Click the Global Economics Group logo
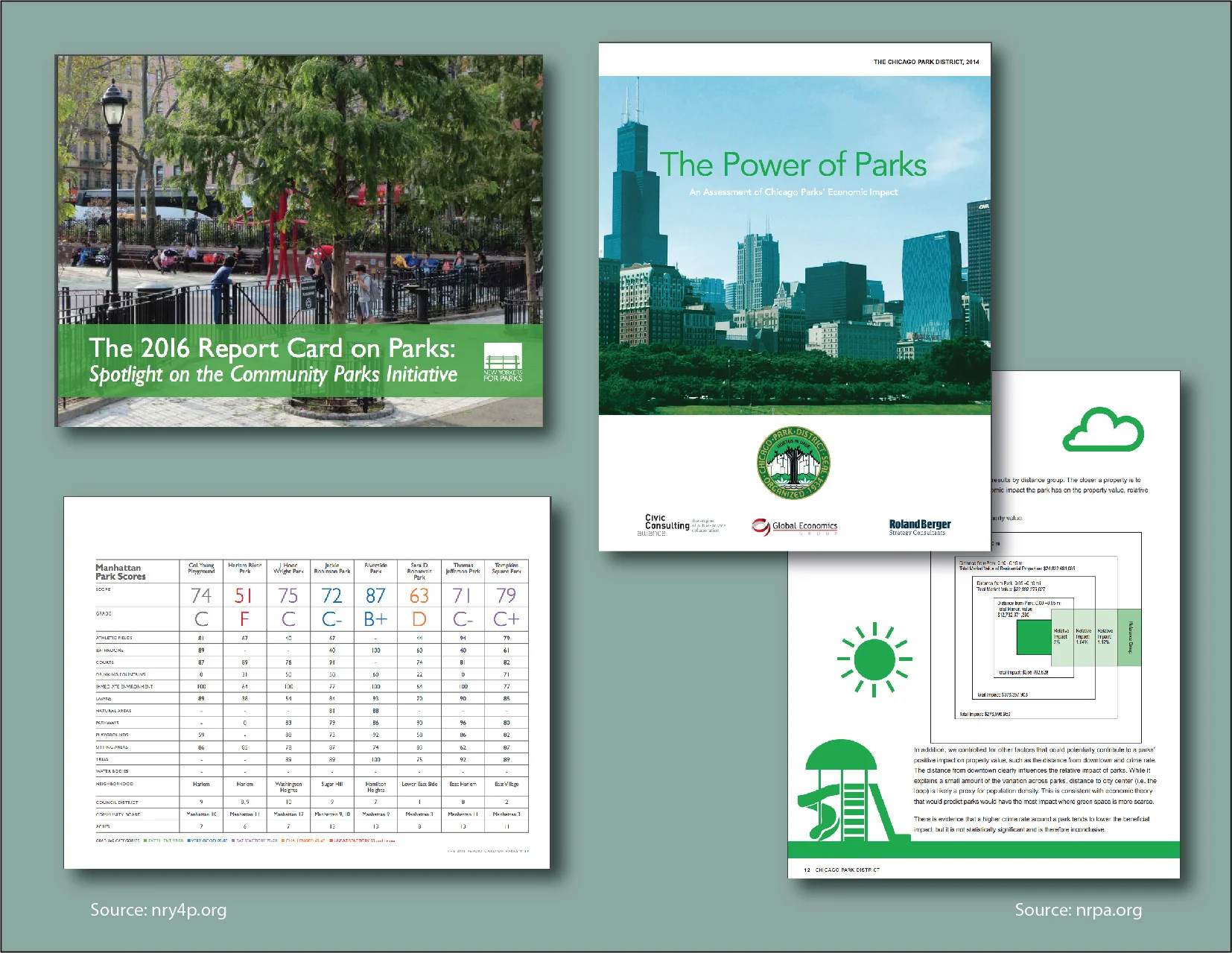Viewport: 1232px width, 953px height. (x=795, y=527)
